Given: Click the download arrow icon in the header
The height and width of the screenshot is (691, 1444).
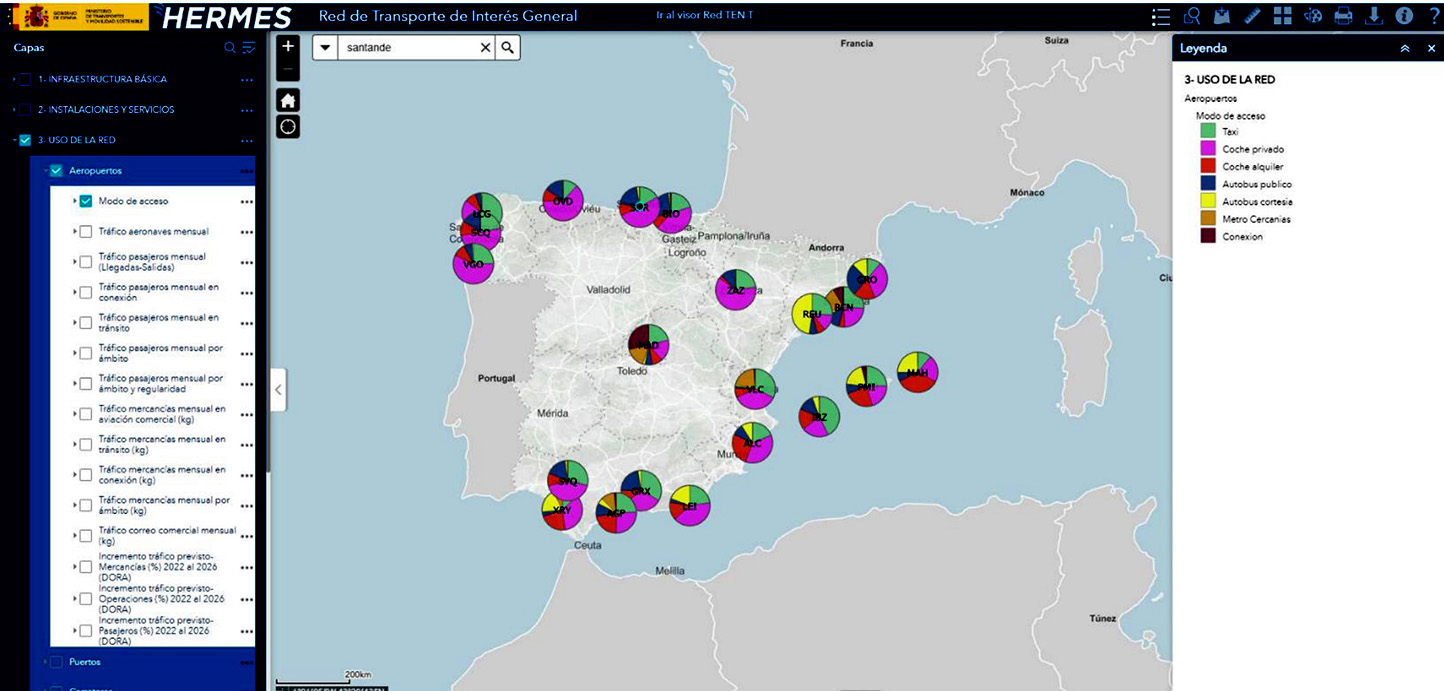Looking at the screenshot, I should coord(1373,16).
